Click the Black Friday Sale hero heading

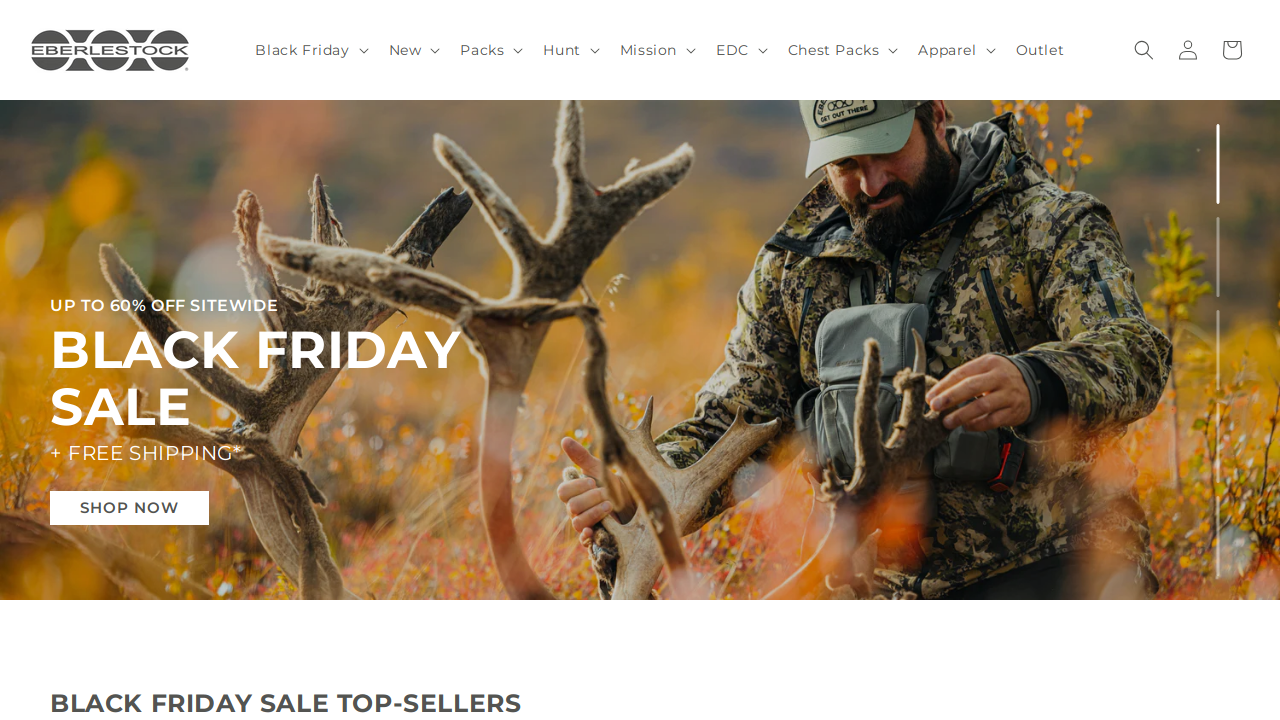[x=255, y=378]
